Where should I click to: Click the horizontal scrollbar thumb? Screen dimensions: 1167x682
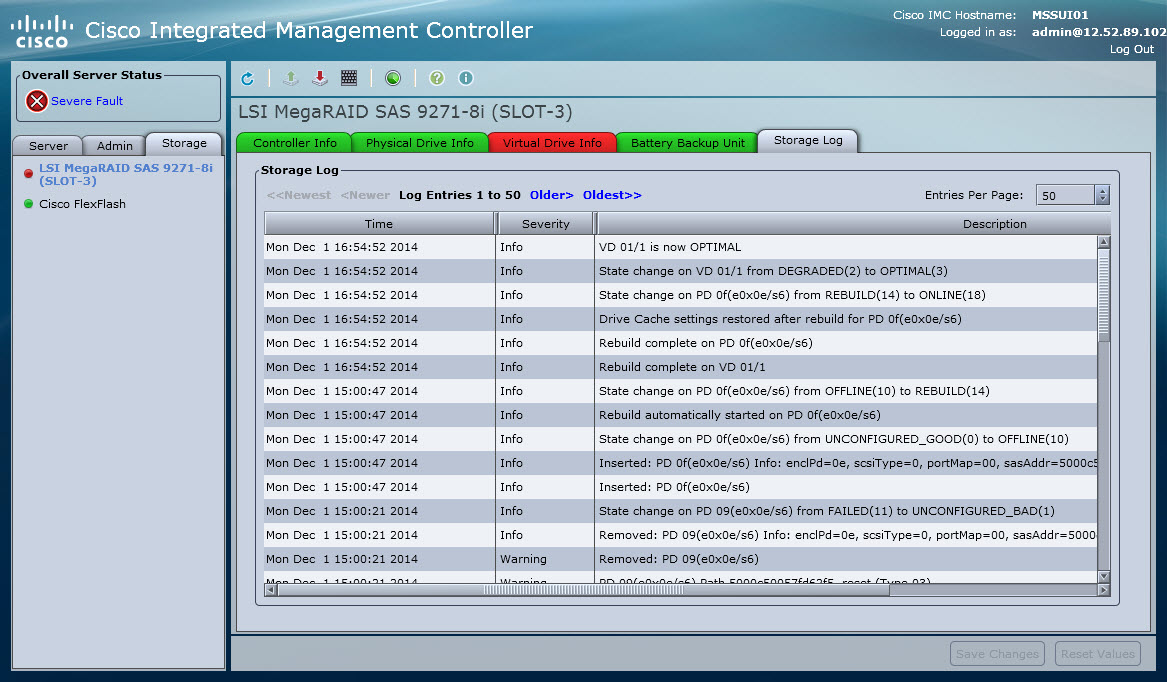tap(584, 590)
